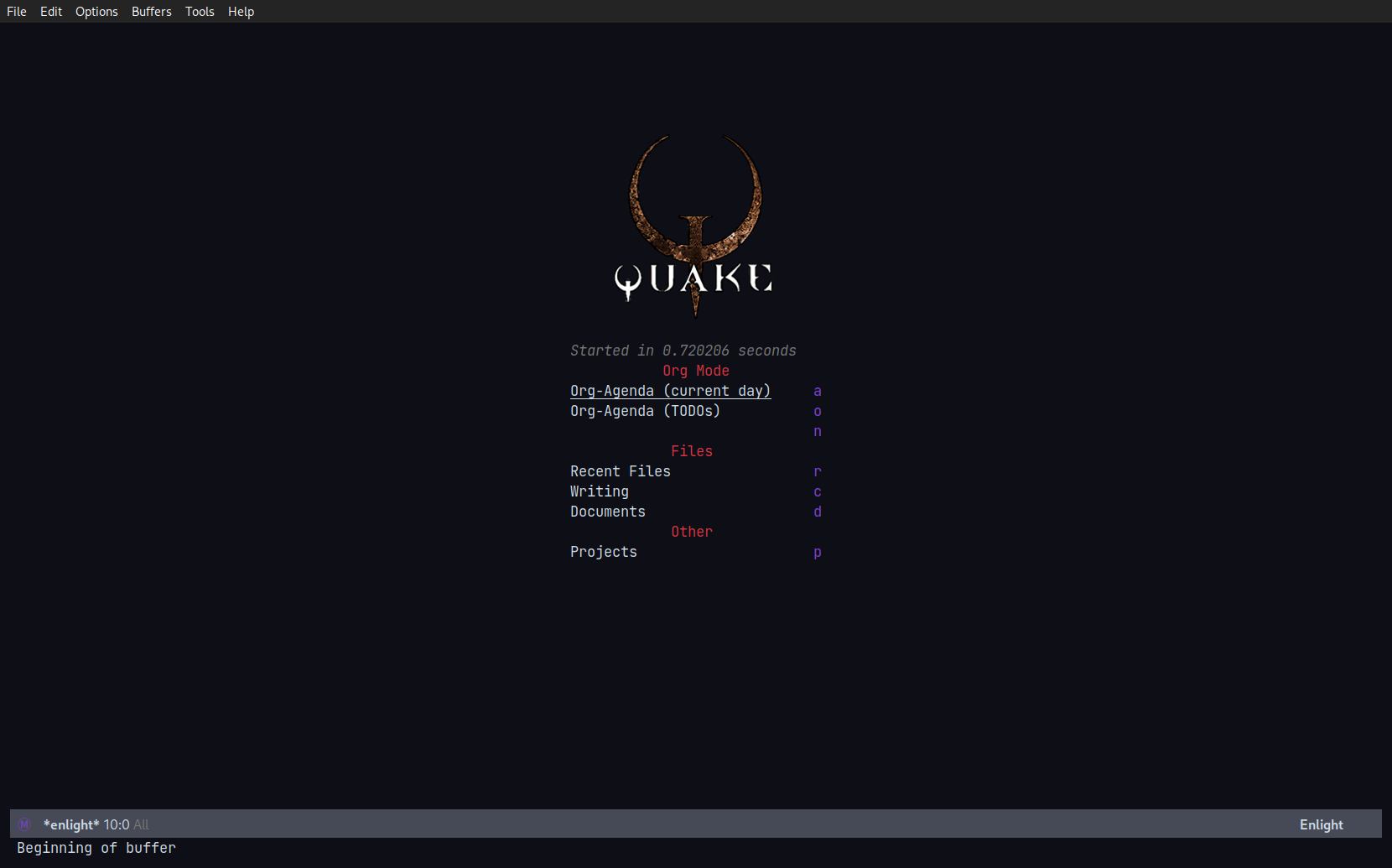Viewport: 1392px width, 868px height.
Task: Open the Tools menu
Action: click(x=200, y=12)
